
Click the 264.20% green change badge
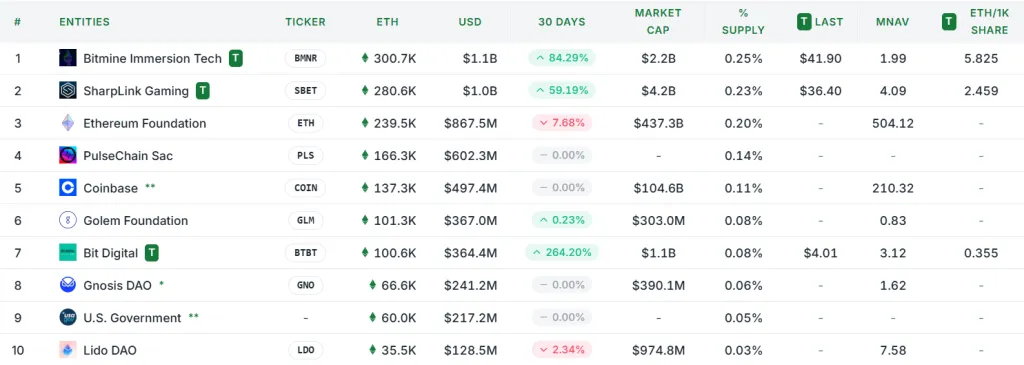[x=562, y=253]
